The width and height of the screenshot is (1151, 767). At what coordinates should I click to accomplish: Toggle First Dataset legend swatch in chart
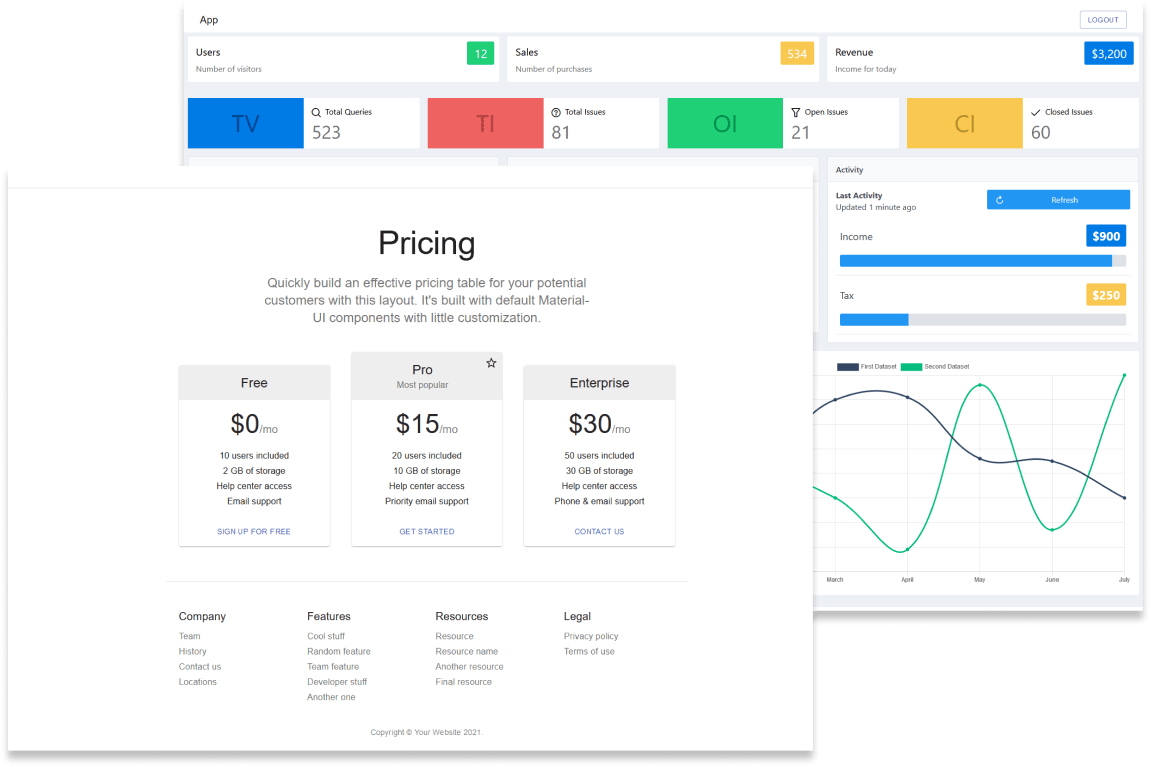(x=847, y=366)
